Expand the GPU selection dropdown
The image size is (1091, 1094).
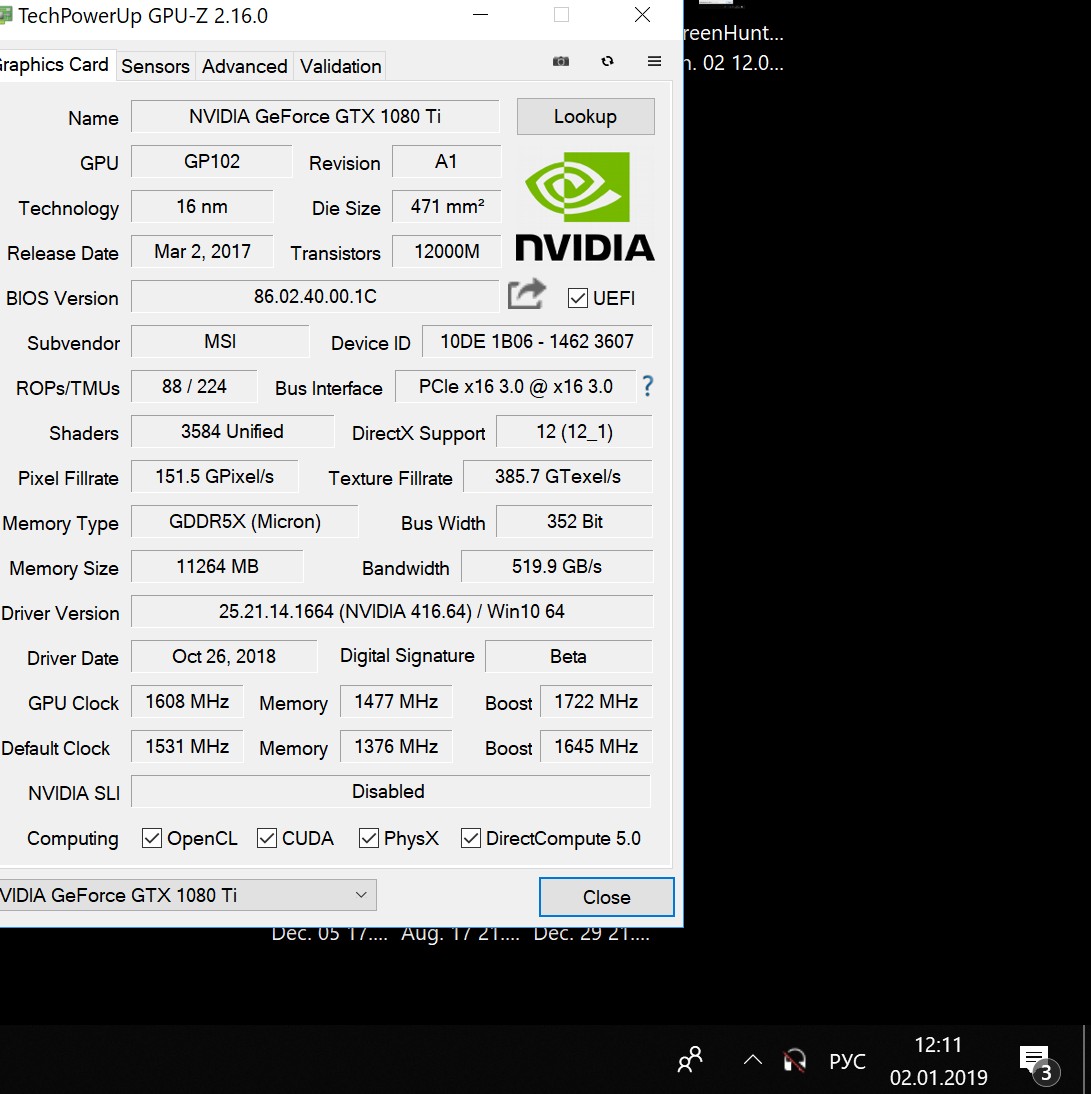click(361, 895)
